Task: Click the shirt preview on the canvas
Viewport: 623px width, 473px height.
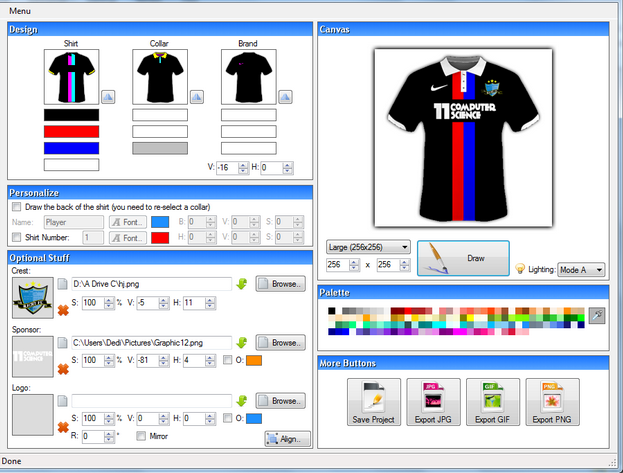Action: (x=463, y=138)
